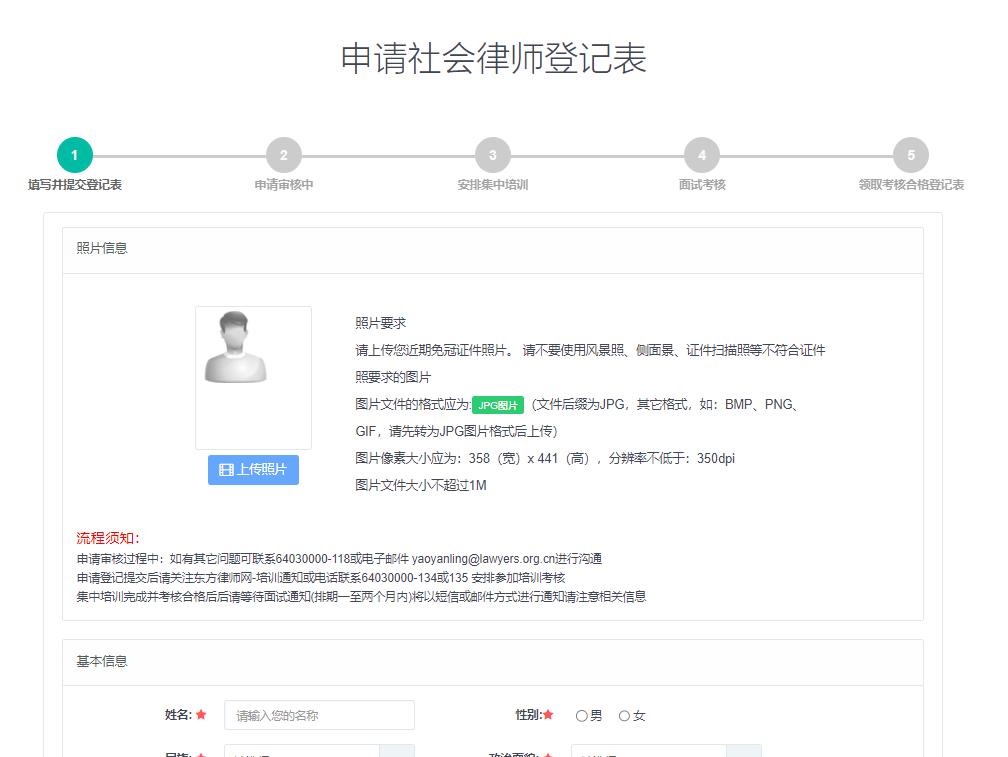The width and height of the screenshot is (1008, 757).
Task: Click the 领取考核合格登记表 step label
Action: pos(911,185)
